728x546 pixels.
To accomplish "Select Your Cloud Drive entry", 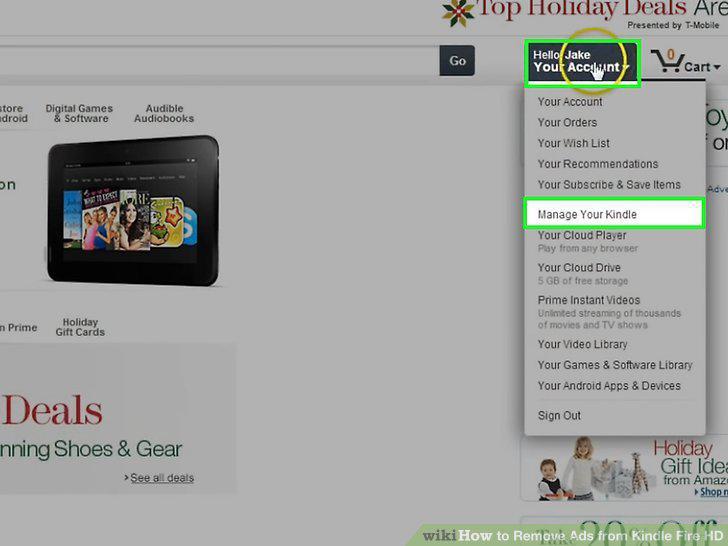I will pos(579,268).
